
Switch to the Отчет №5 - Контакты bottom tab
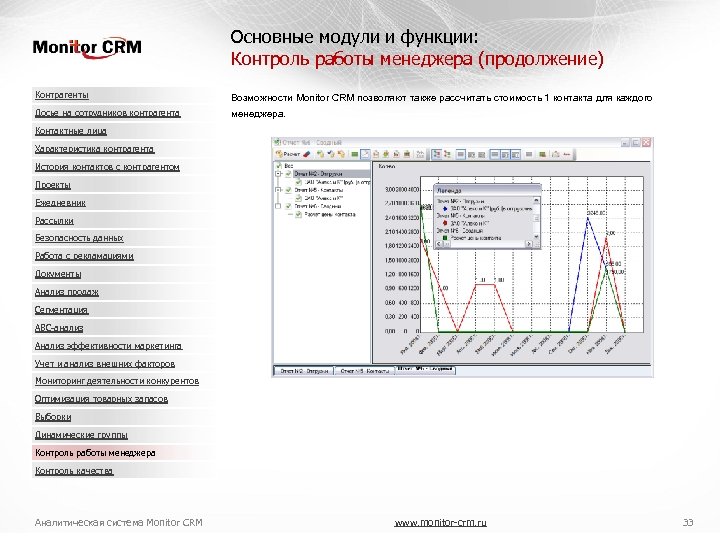pos(365,371)
